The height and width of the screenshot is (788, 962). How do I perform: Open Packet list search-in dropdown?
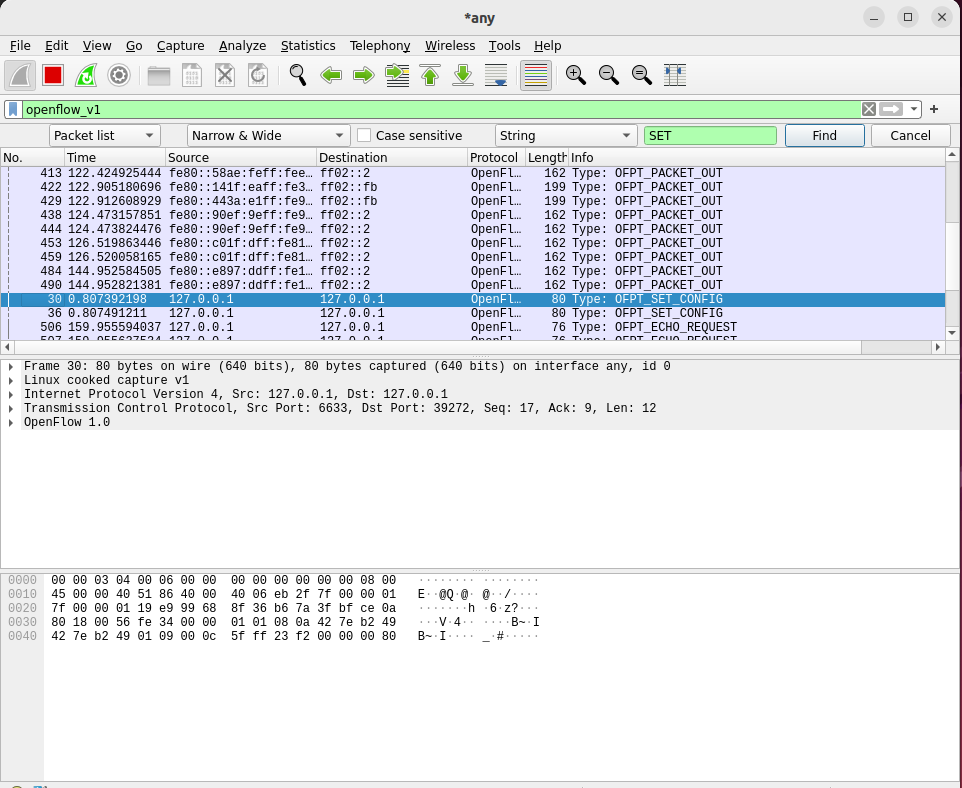(x=104, y=136)
